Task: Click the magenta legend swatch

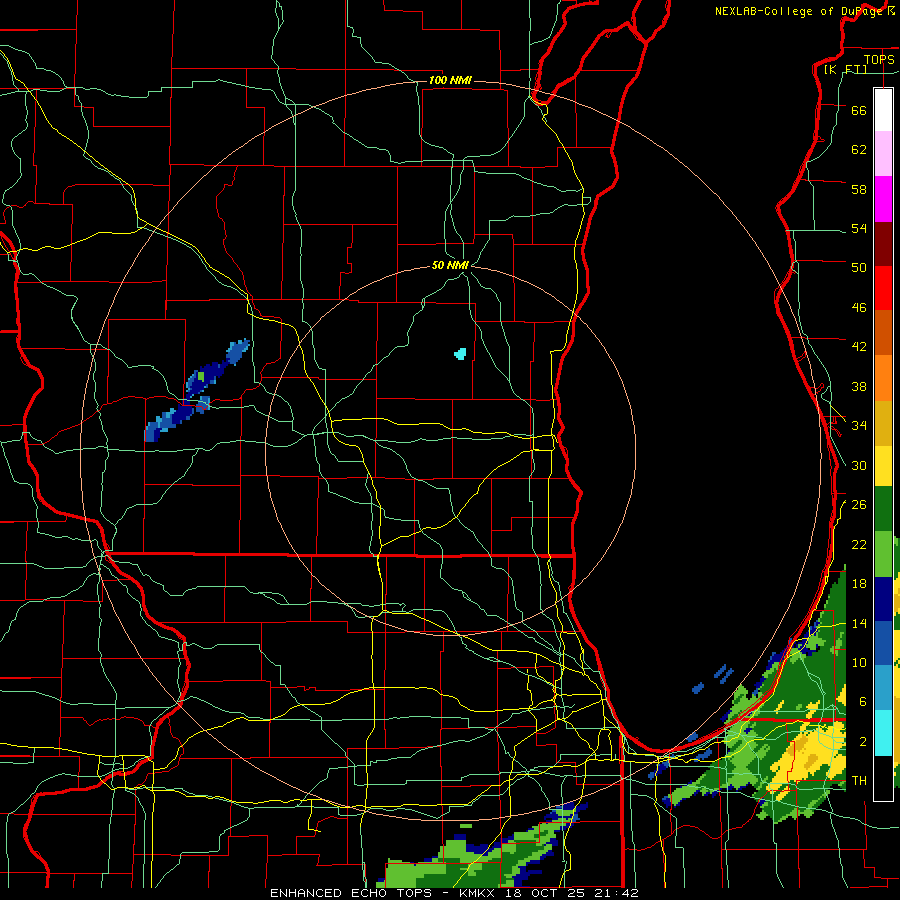Action: pyautogui.click(x=883, y=199)
